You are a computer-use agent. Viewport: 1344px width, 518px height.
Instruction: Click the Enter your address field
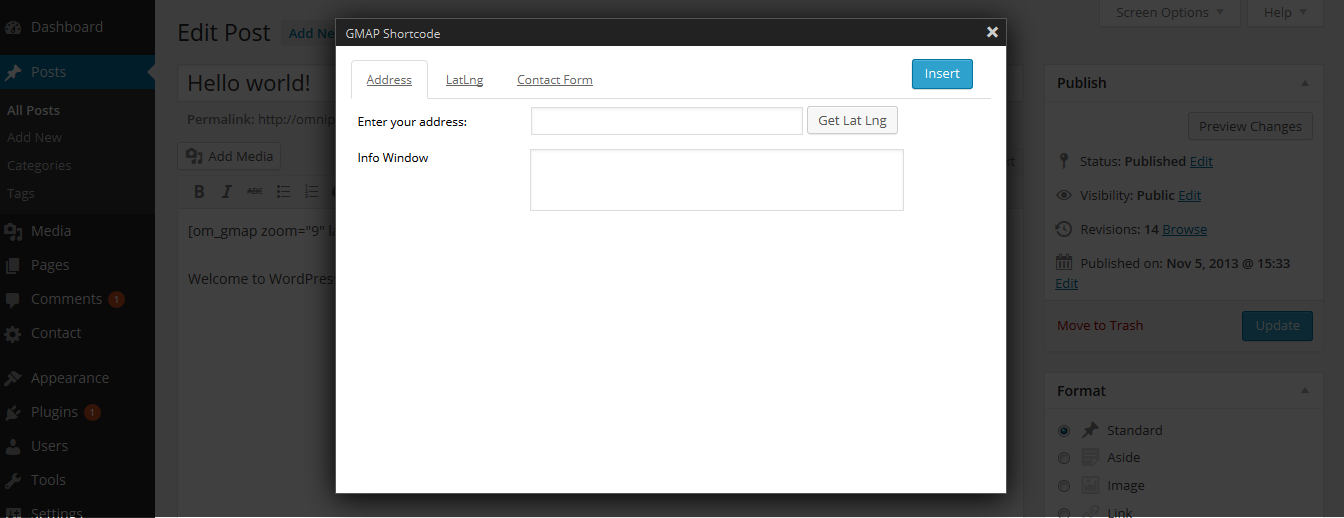(x=666, y=121)
